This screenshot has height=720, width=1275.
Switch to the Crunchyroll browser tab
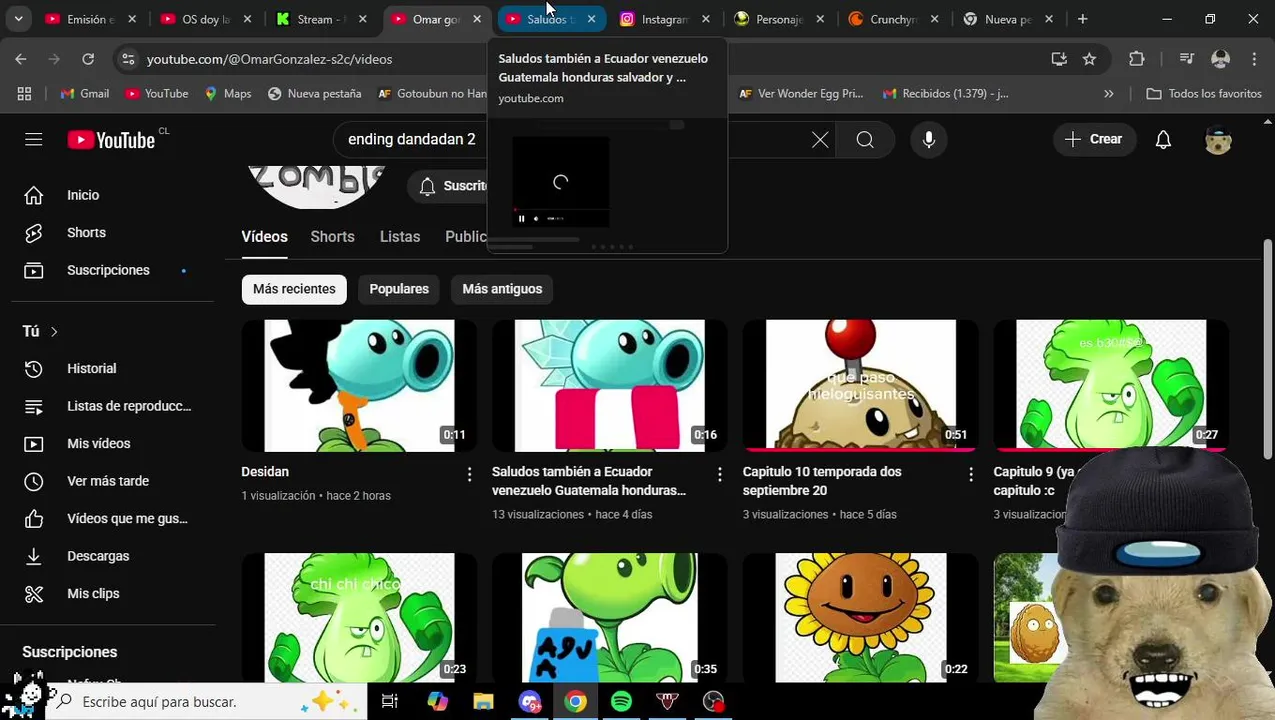click(x=893, y=19)
